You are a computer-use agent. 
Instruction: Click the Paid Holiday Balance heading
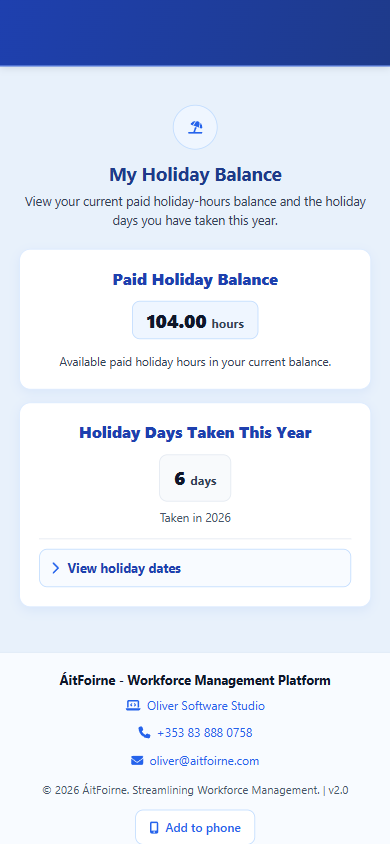(195, 280)
